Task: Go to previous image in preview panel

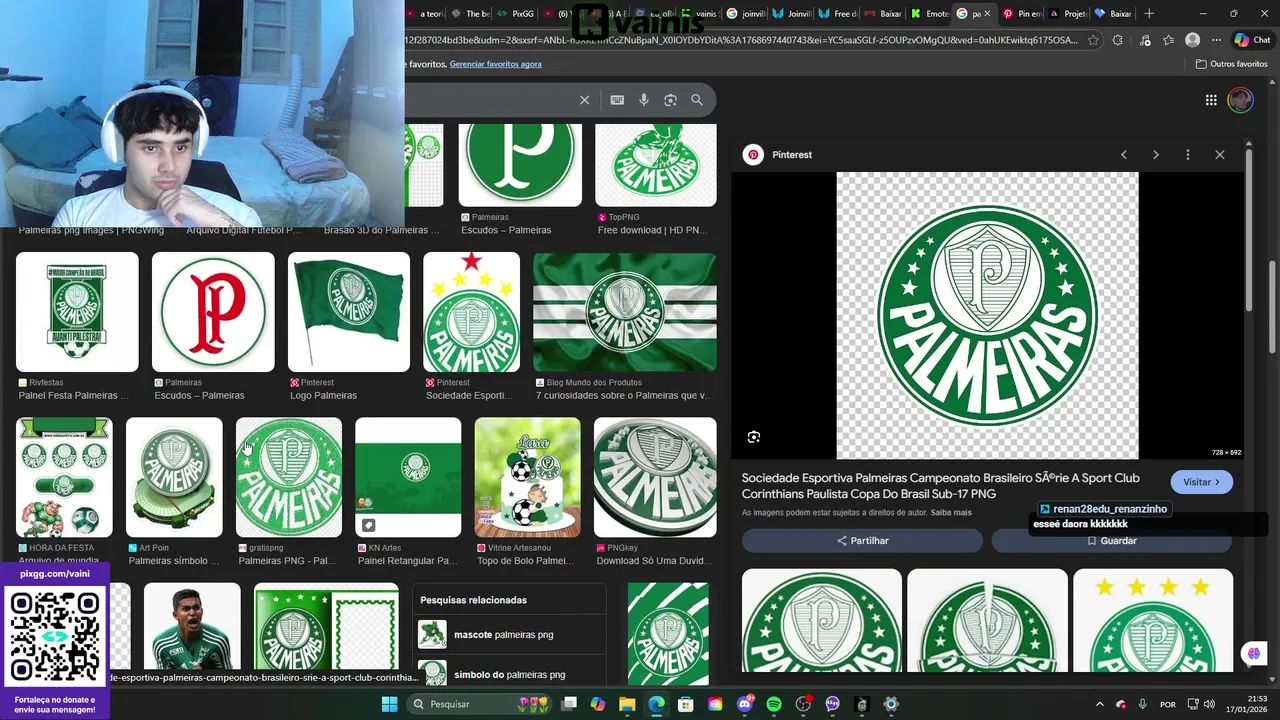Action: point(1124,155)
